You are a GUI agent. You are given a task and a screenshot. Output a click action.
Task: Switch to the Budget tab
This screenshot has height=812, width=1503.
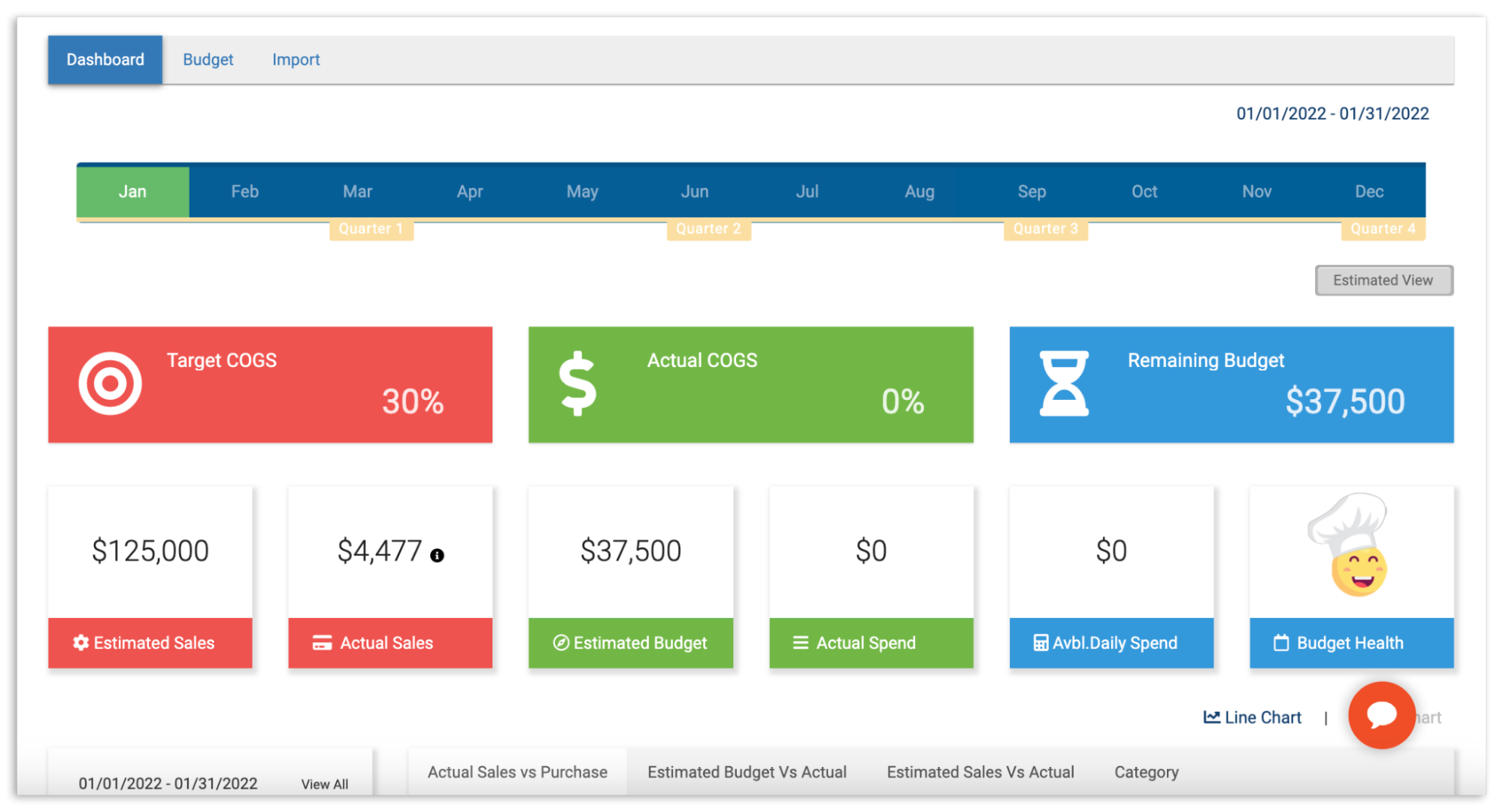pos(208,59)
